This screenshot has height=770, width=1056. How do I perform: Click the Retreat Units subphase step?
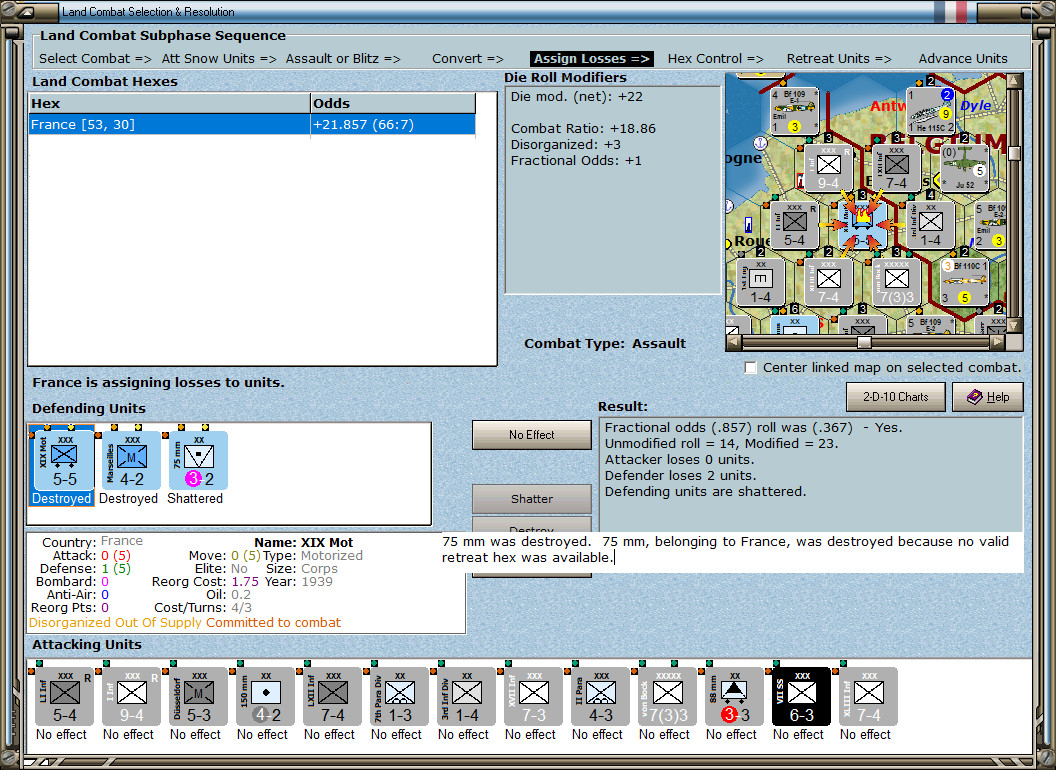[838, 59]
